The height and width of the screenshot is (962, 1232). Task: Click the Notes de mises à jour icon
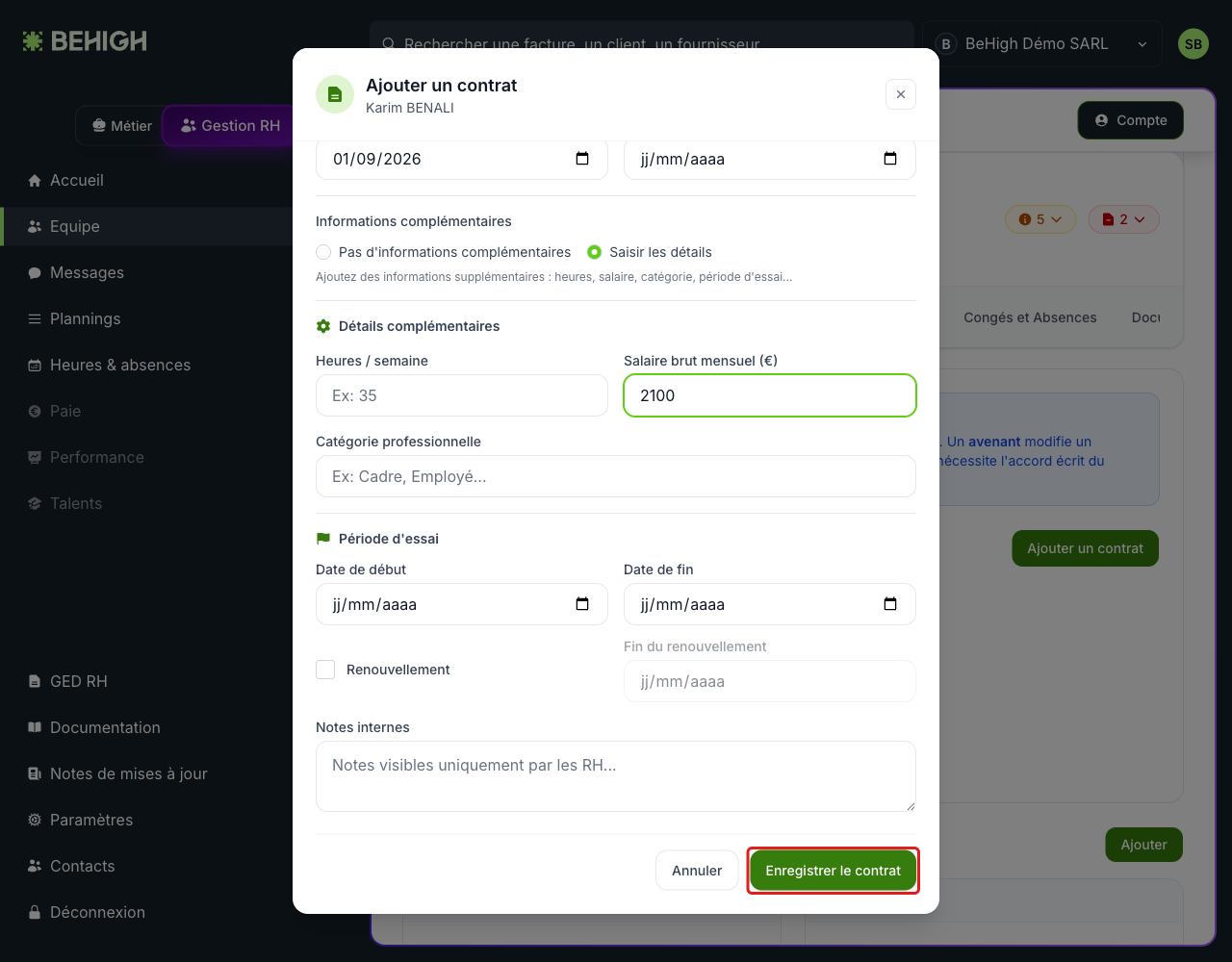(x=35, y=774)
